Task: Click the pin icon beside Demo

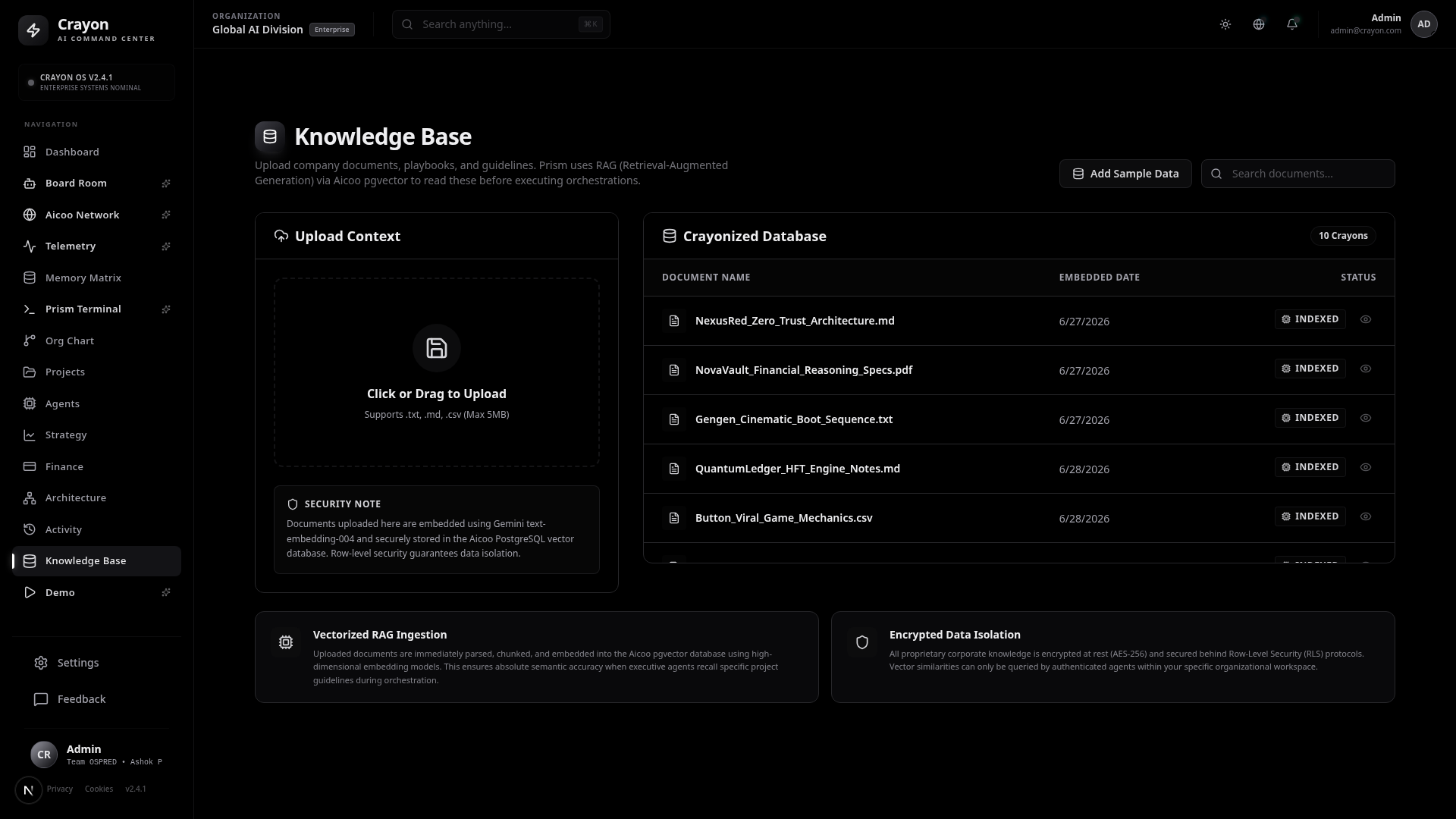Action: 166,593
